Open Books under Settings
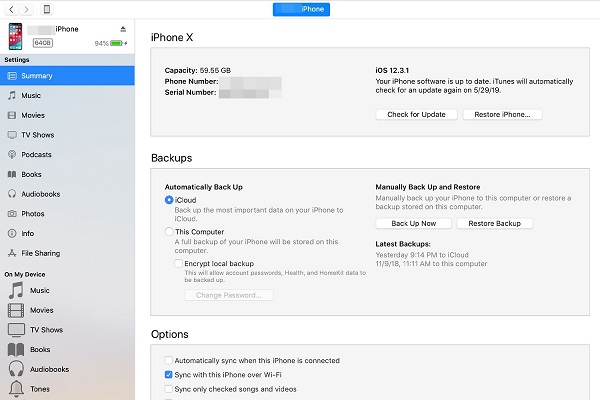 67,174
